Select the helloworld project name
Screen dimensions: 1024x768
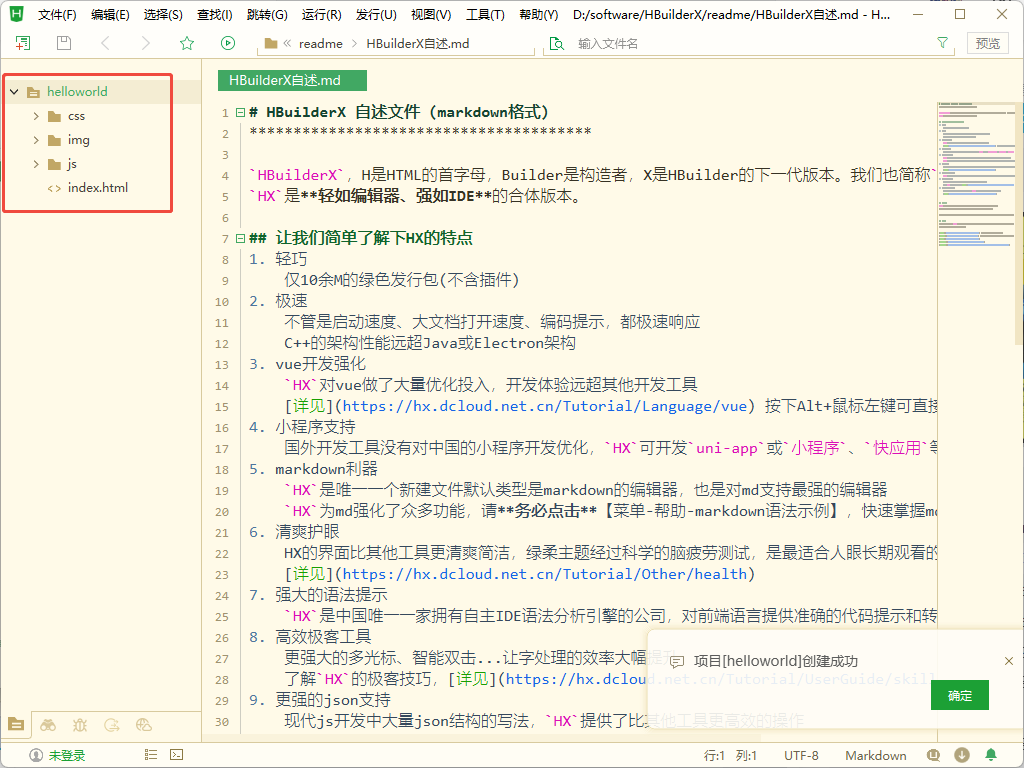click(77, 92)
